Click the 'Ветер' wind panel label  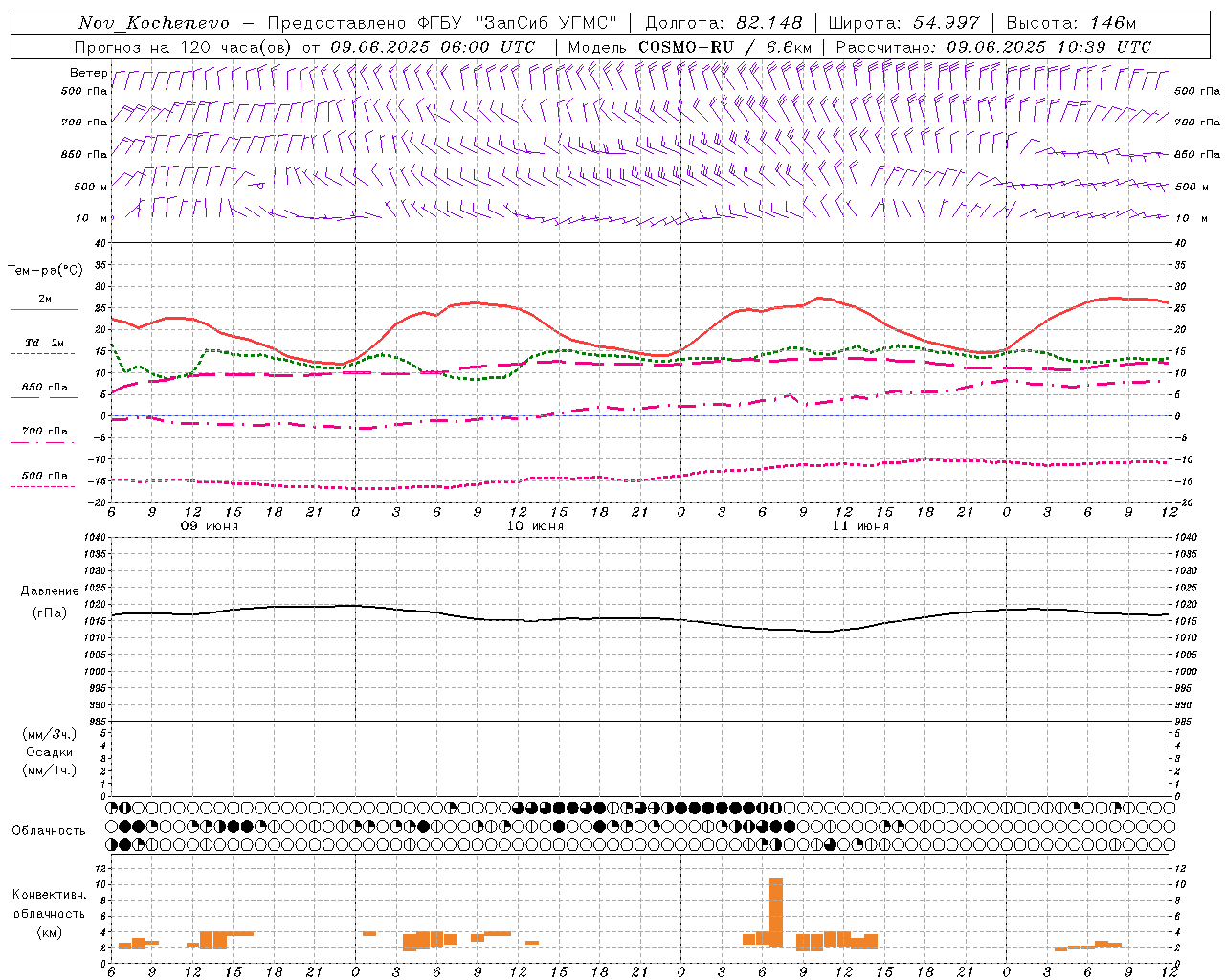pos(88,73)
